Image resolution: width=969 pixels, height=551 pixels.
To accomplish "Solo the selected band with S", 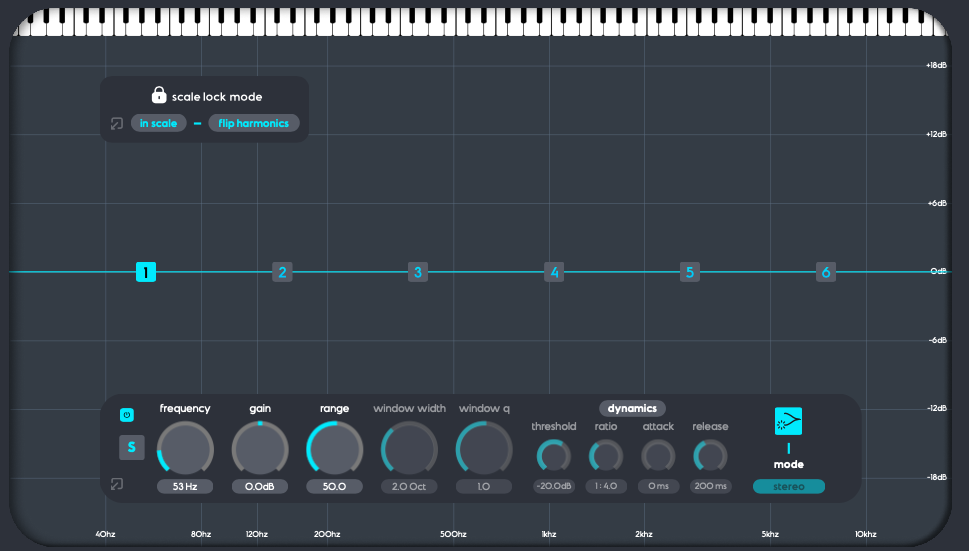I will click(x=132, y=447).
